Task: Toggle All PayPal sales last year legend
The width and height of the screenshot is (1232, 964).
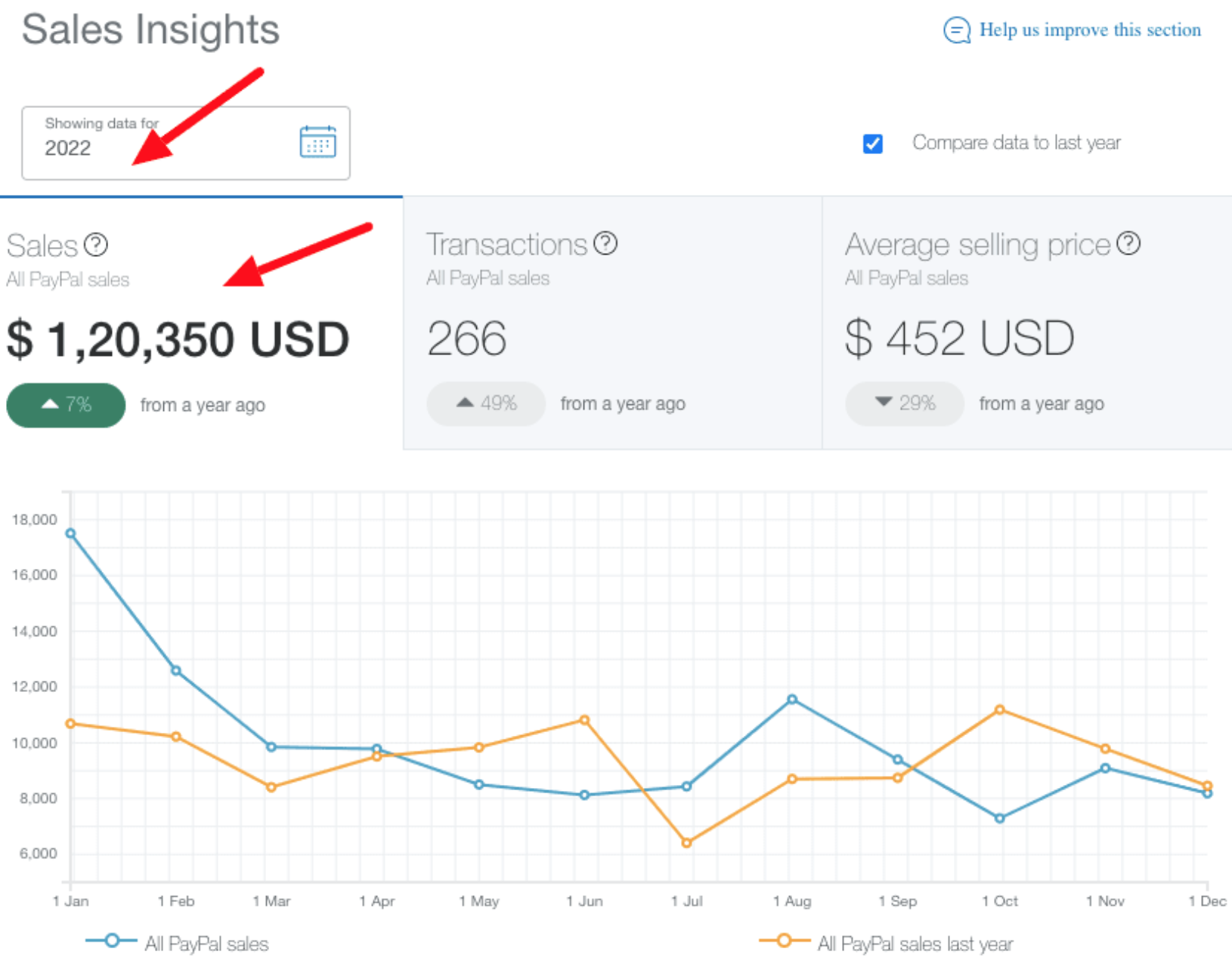Action: click(x=886, y=943)
